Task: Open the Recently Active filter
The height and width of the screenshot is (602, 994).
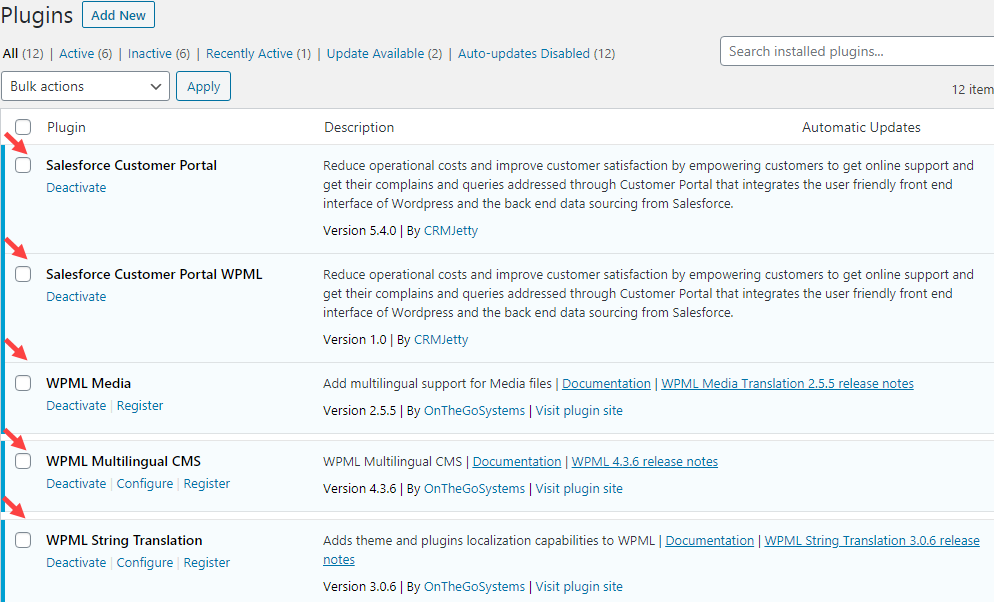Action: click(x=250, y=54)
